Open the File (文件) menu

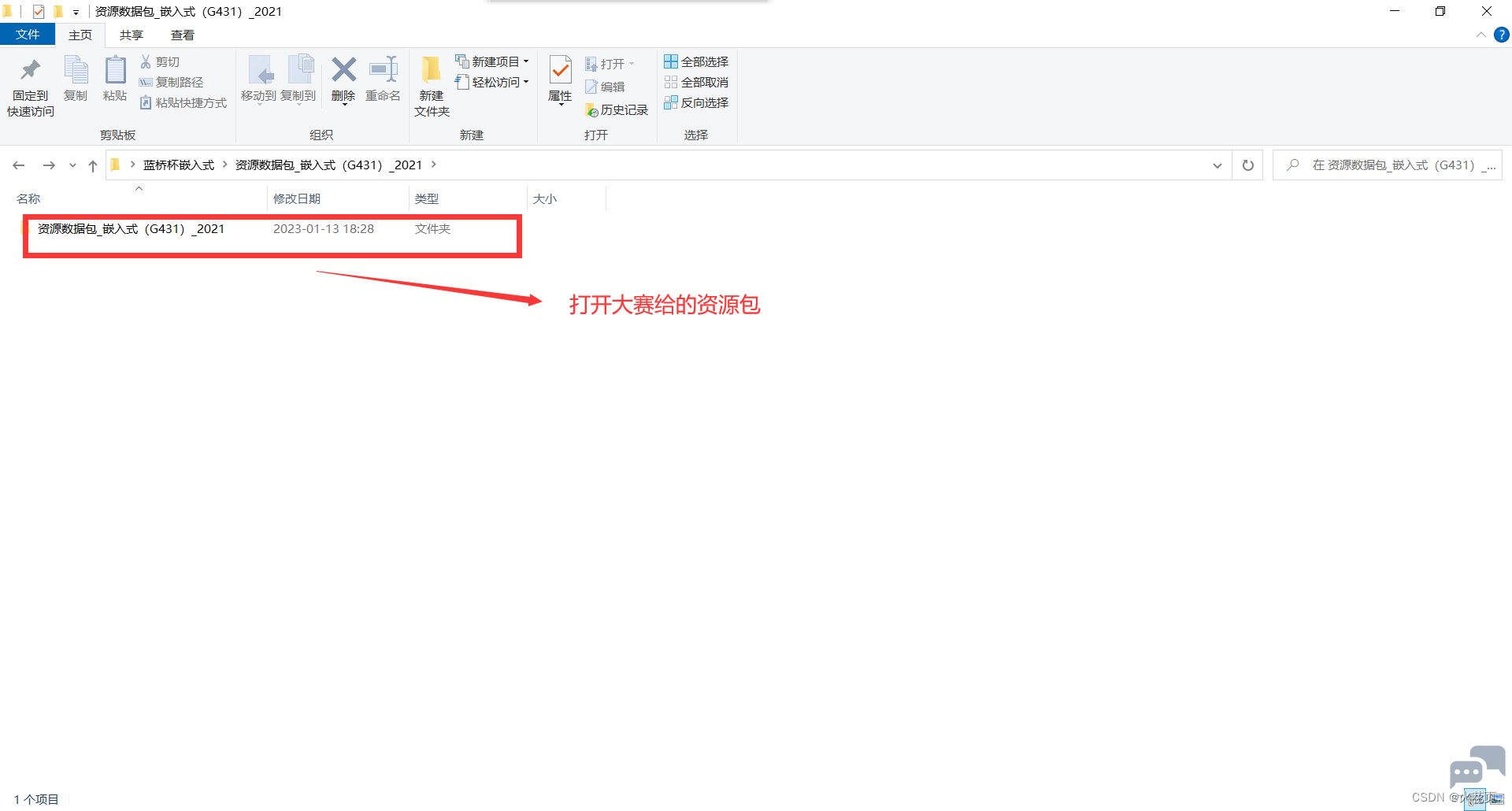28,35
